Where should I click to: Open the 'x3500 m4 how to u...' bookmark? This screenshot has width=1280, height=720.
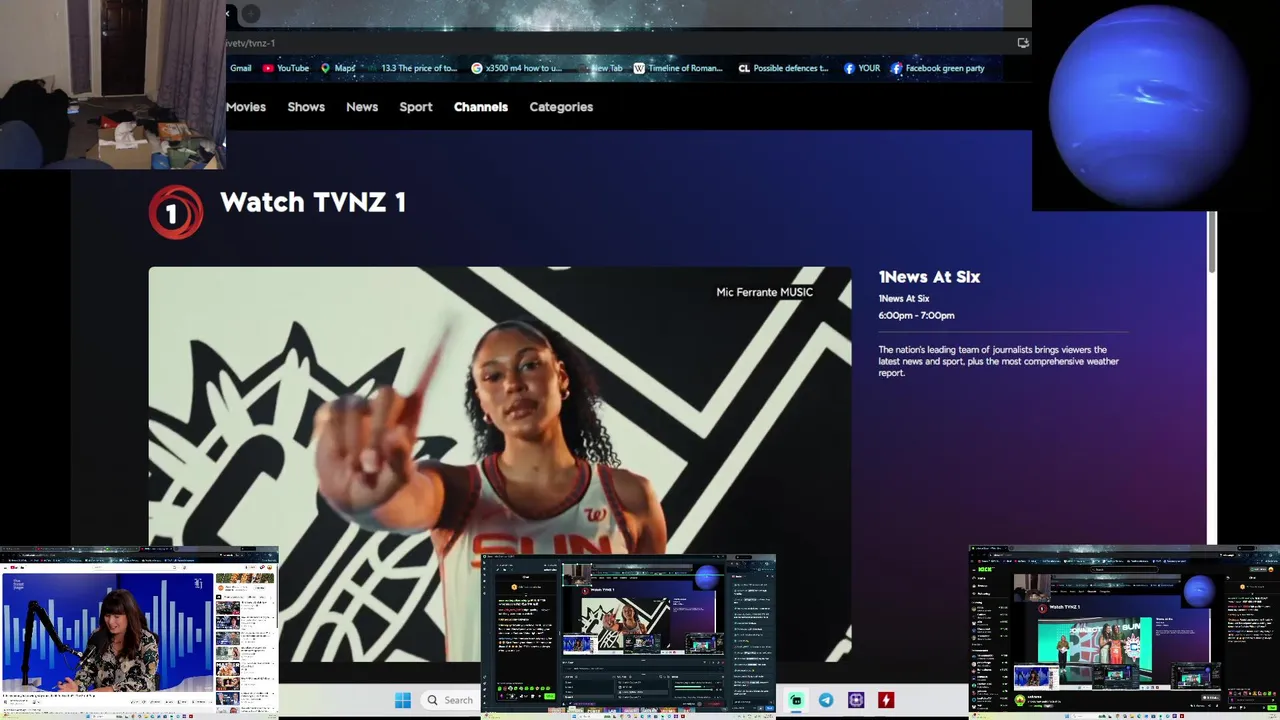click(x=516, y=68)
